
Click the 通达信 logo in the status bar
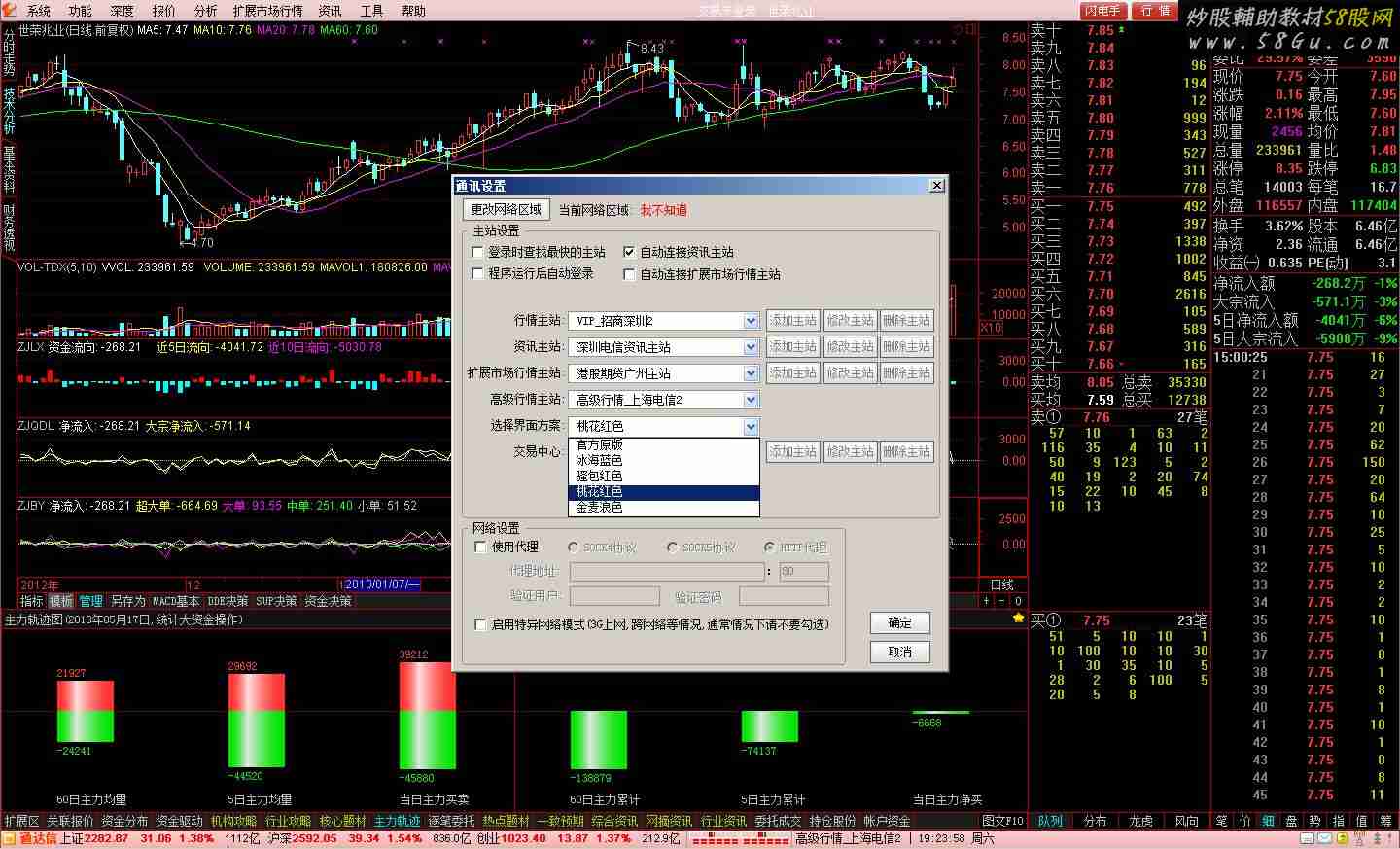pos(31,838)
